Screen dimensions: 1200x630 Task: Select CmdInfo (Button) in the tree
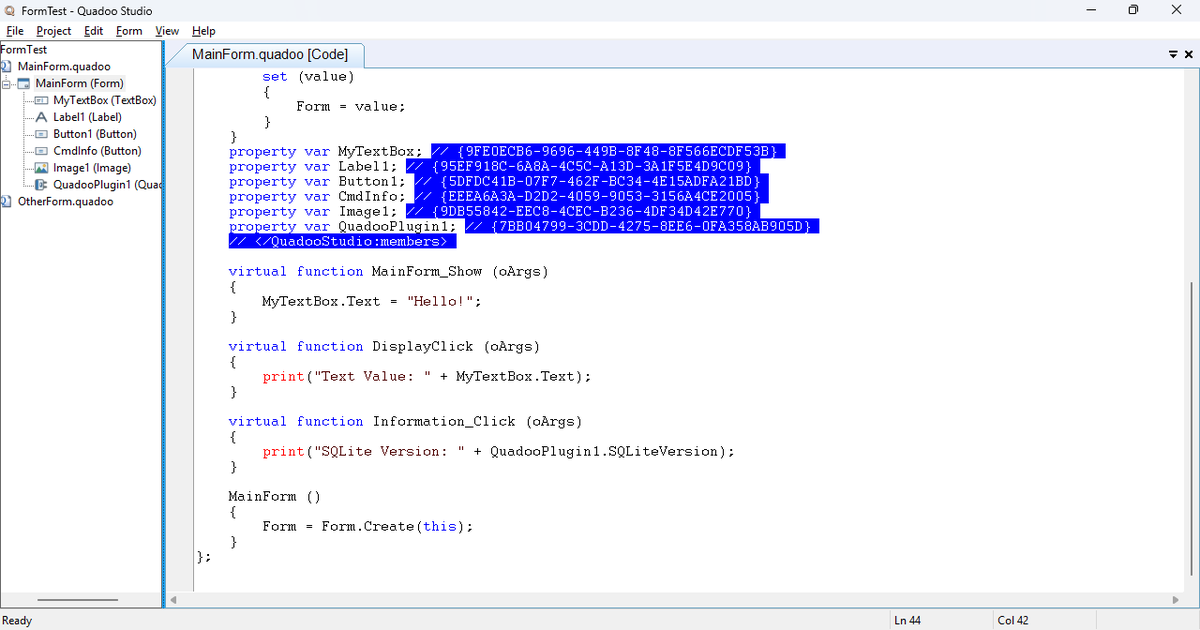pos(97,151)
